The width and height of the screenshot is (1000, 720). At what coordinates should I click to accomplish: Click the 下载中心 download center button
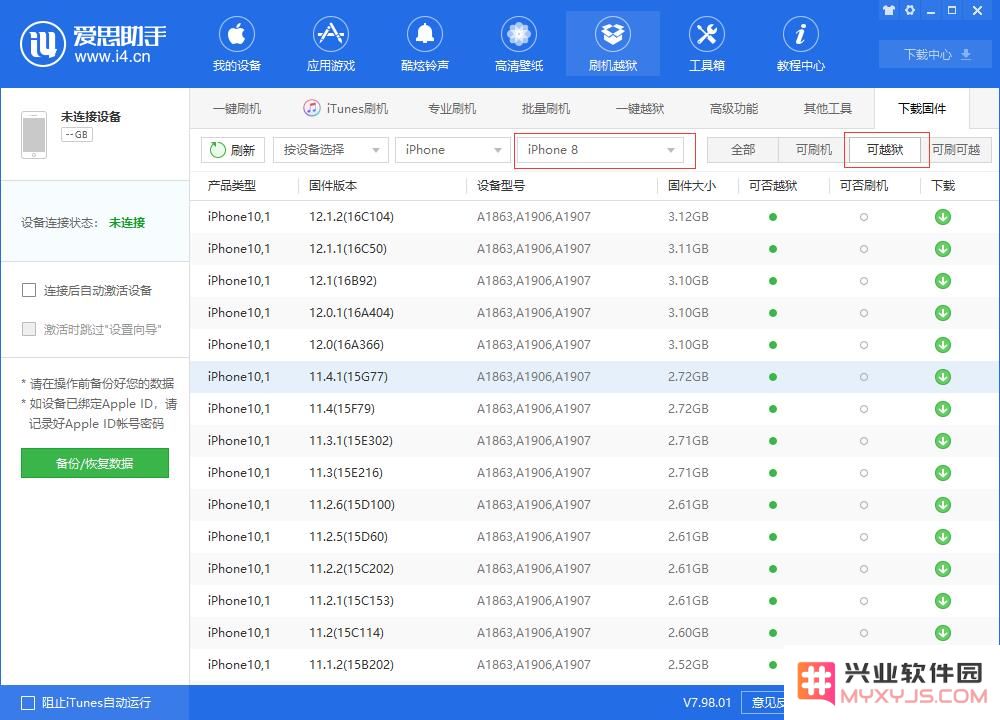[936, 54]
